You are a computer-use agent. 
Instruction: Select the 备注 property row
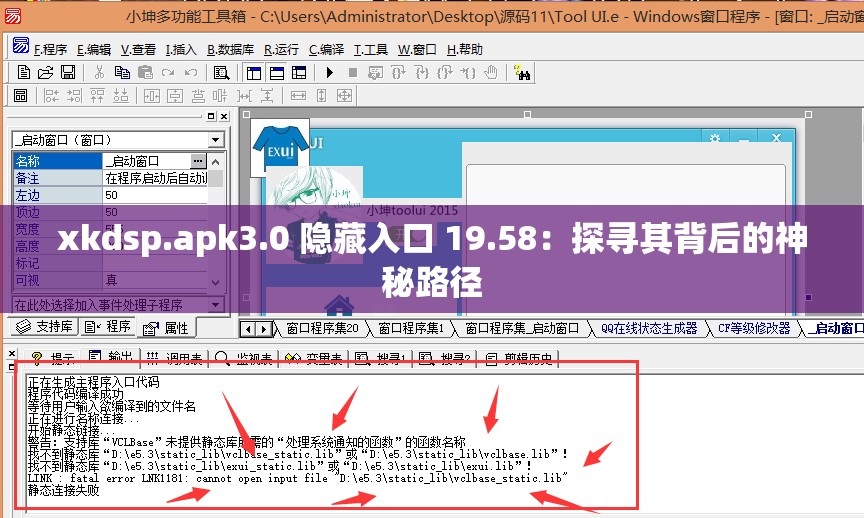[110, 178]
